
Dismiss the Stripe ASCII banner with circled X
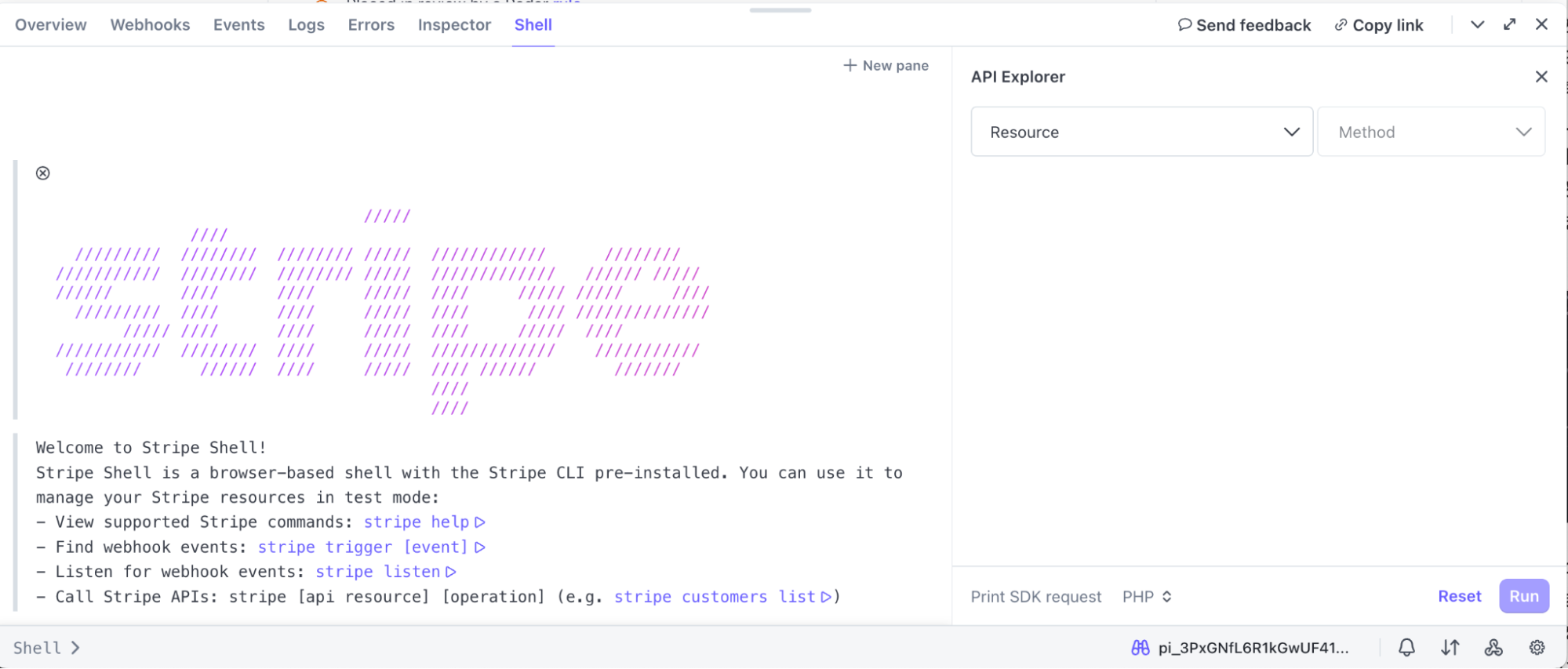click(43, 173)
